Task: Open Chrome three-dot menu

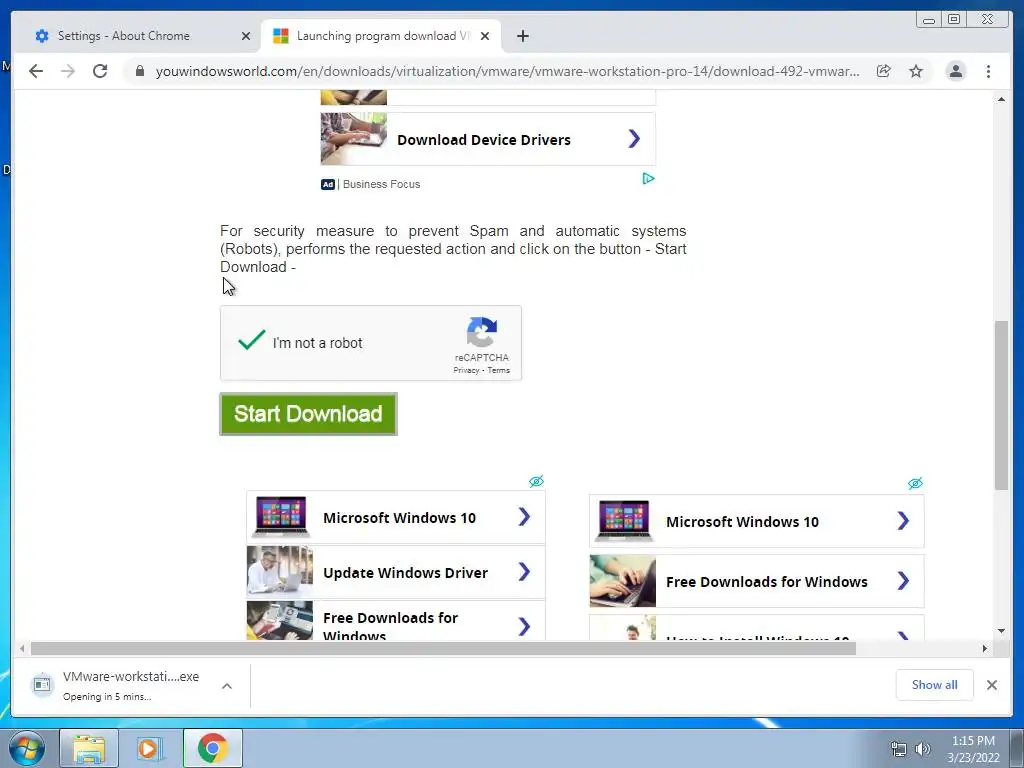Action: coord(988,71)
